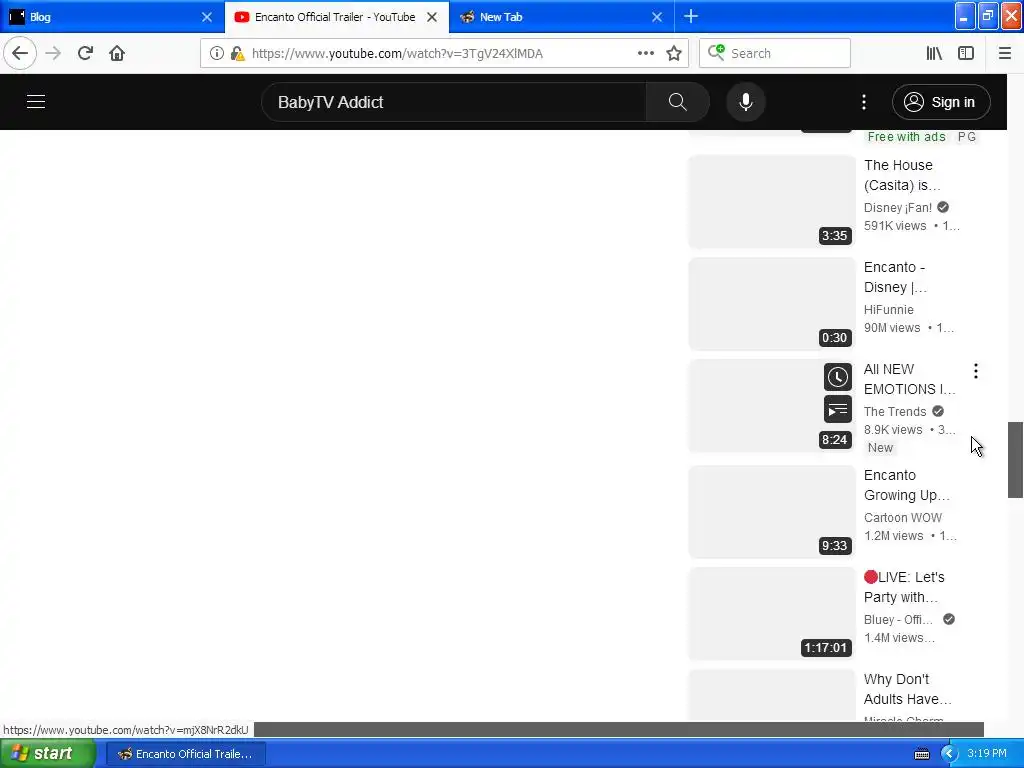This screenshot has height=768, width=1024.
Task: Open the browser home page
Action: 117,53
